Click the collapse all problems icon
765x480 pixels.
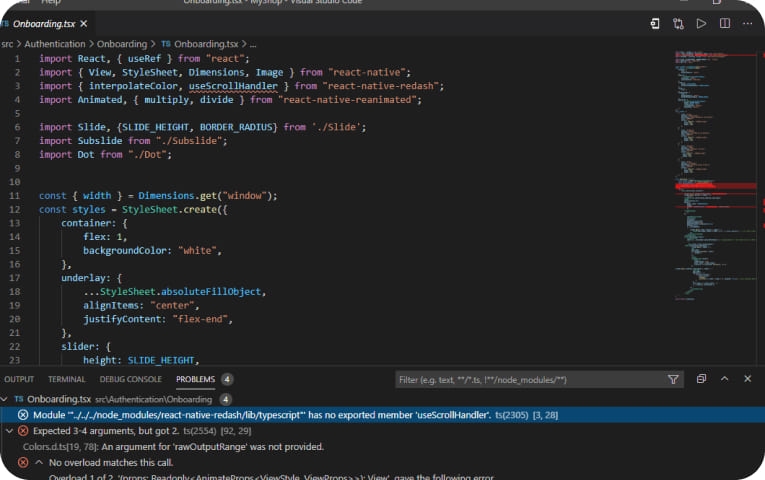[x=701, y=379]
